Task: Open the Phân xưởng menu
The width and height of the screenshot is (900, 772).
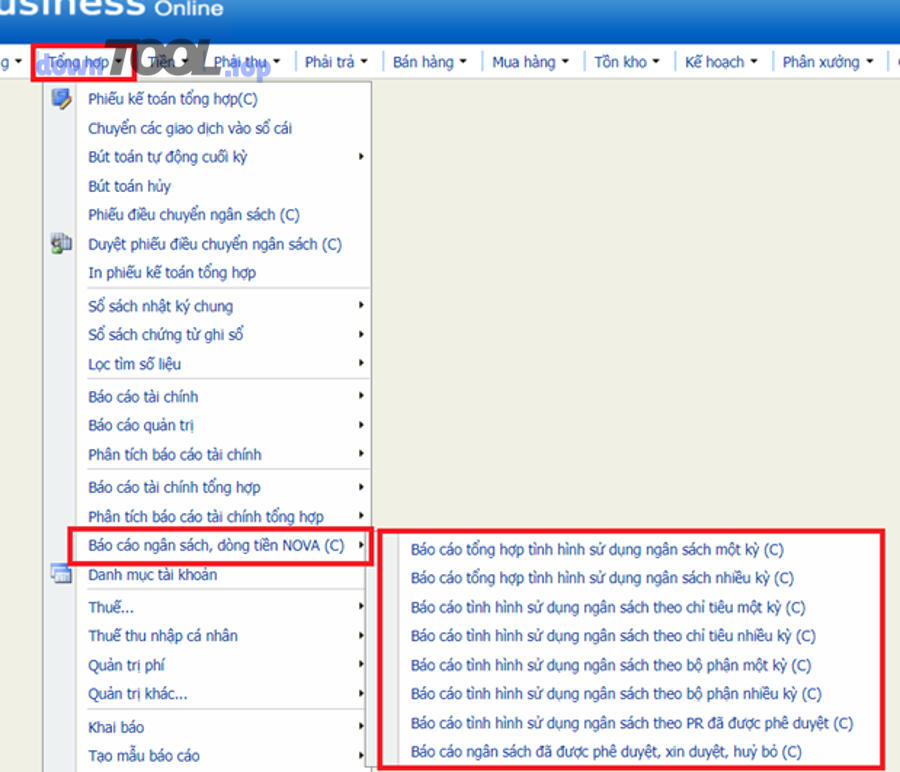Action: click(x=827, y=62)
